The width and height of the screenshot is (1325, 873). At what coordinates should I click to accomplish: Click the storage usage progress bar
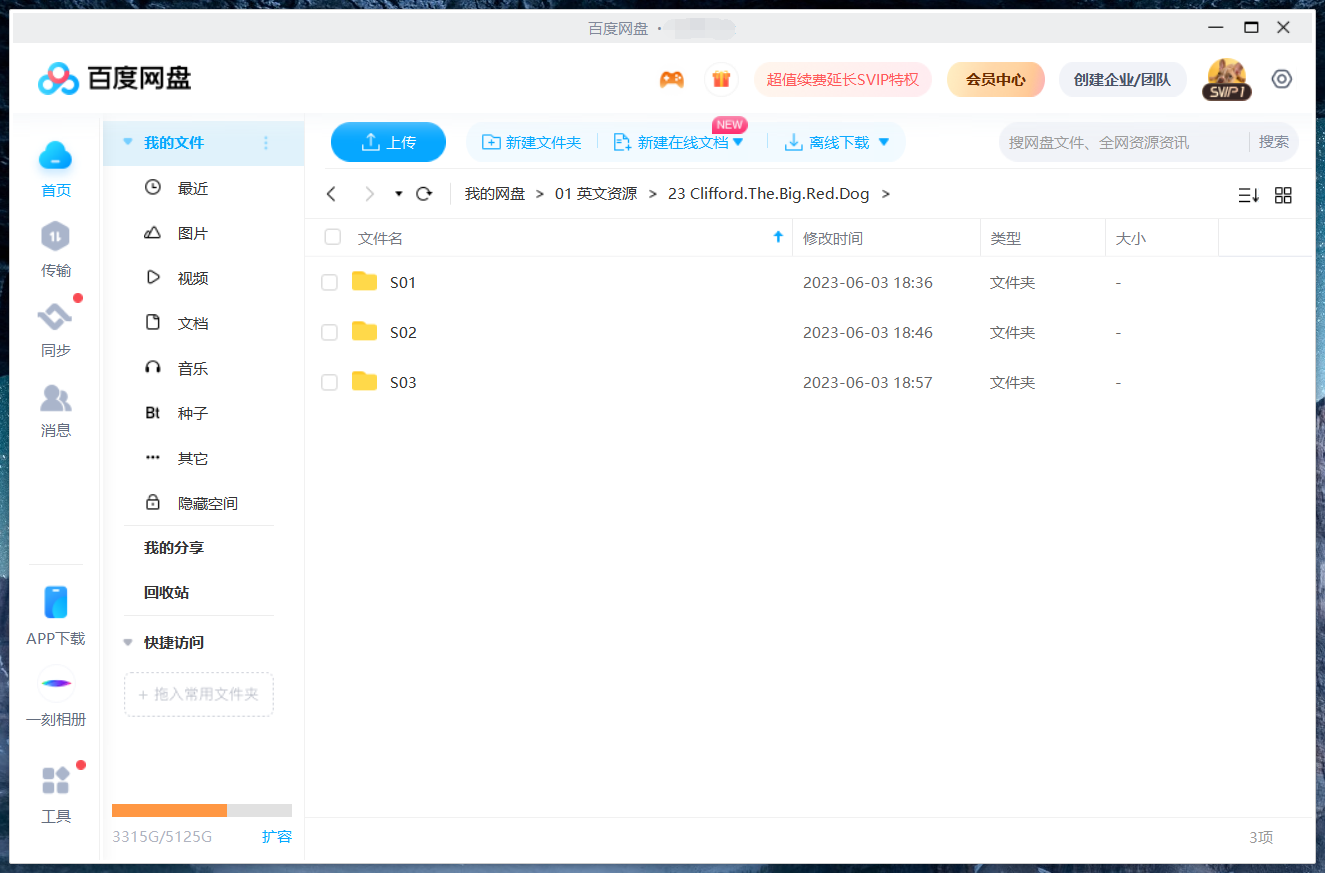click(200, 810)
